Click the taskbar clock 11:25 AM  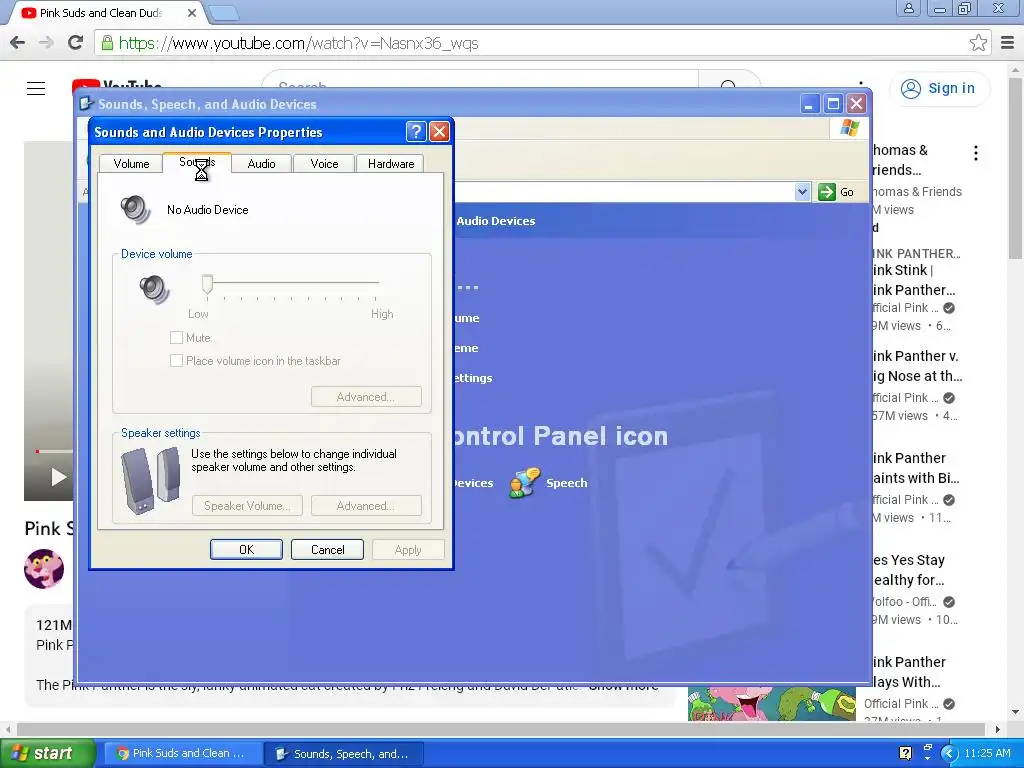pyautogui.click(x=987, y=753)
